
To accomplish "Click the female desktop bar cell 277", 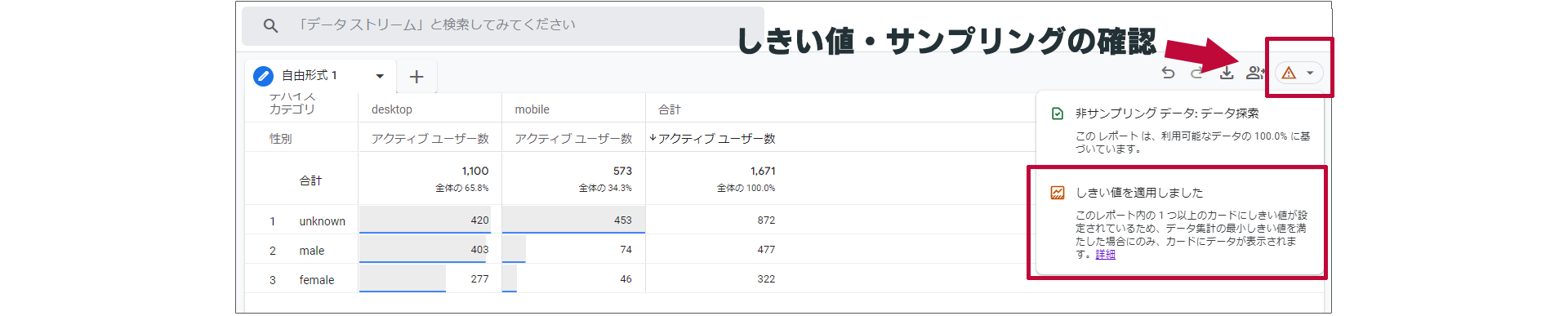I will (x=430, y=278).
